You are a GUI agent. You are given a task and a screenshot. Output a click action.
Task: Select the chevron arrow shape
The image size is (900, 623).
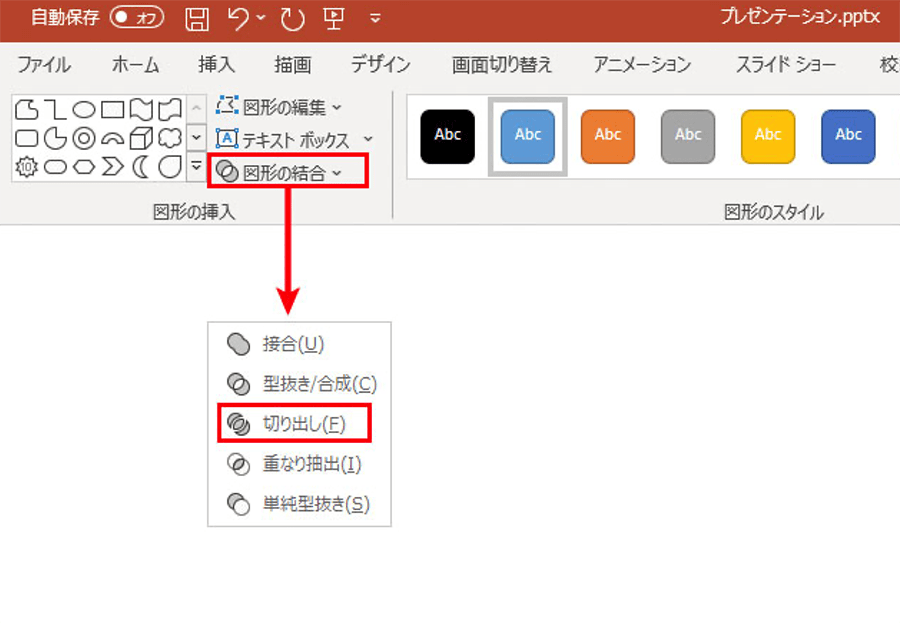point(112,167)
